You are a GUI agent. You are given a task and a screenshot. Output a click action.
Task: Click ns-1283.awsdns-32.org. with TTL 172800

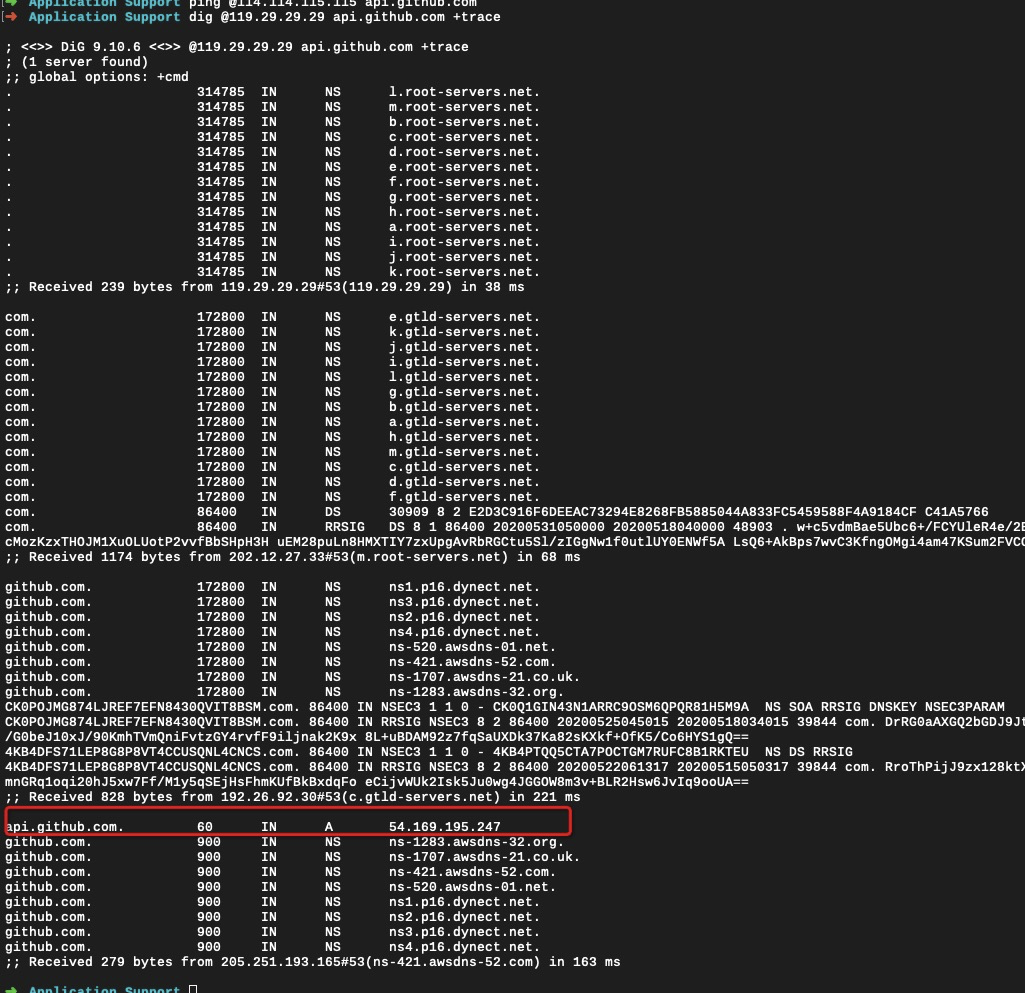point(476,692)
